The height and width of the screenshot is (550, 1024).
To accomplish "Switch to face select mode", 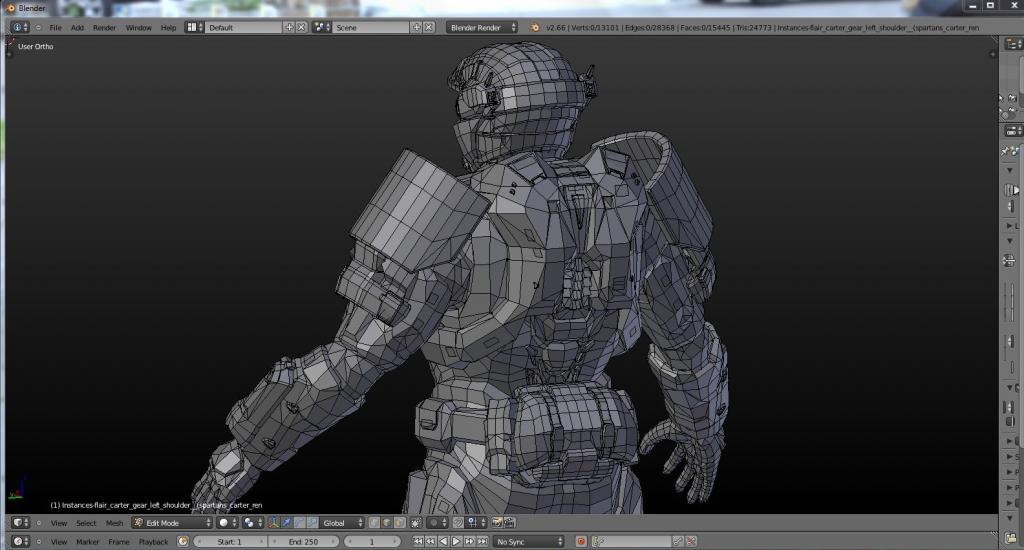I will (x=399, y=523).
